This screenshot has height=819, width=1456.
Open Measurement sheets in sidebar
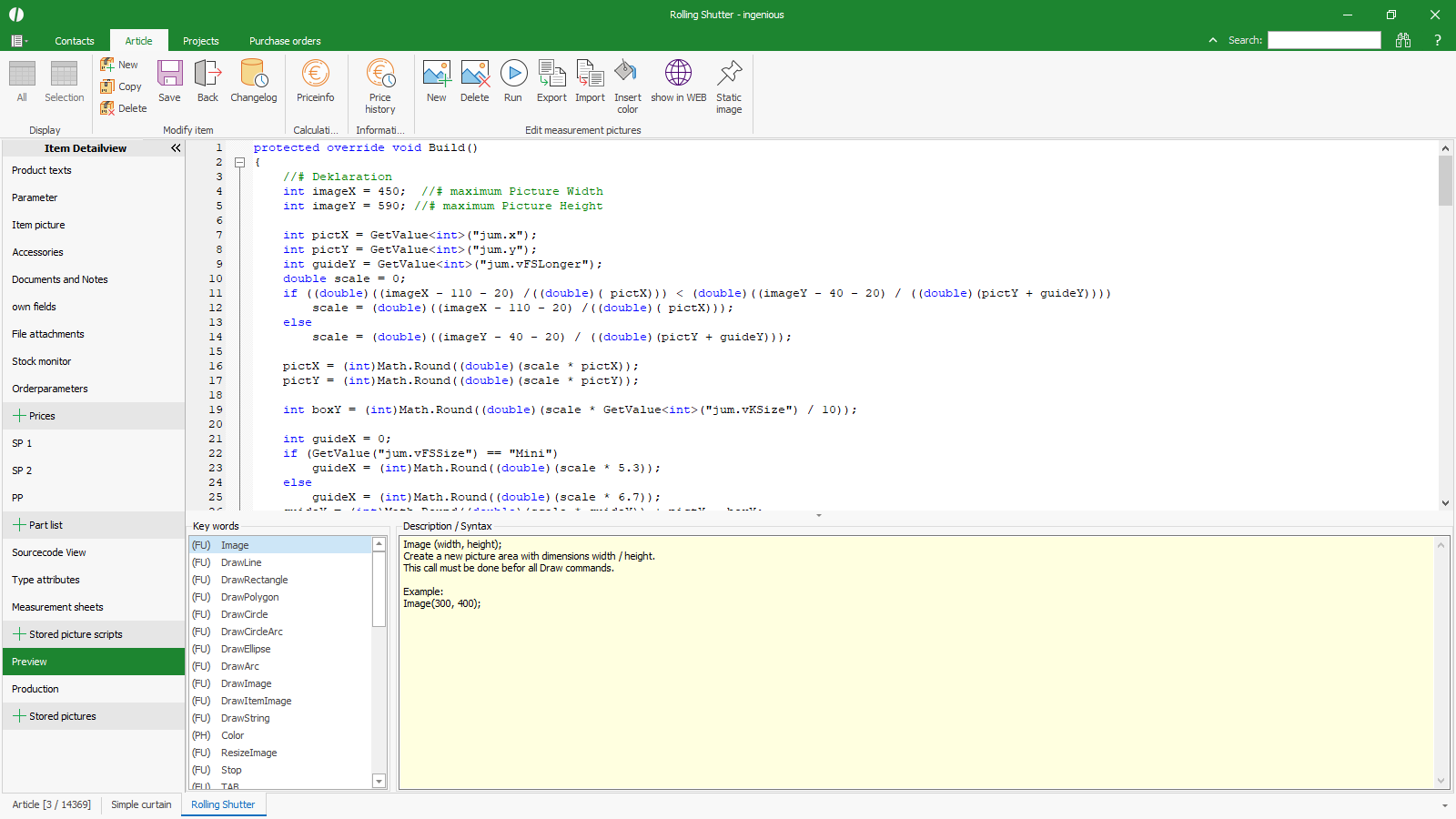click(x=57, y=607)
